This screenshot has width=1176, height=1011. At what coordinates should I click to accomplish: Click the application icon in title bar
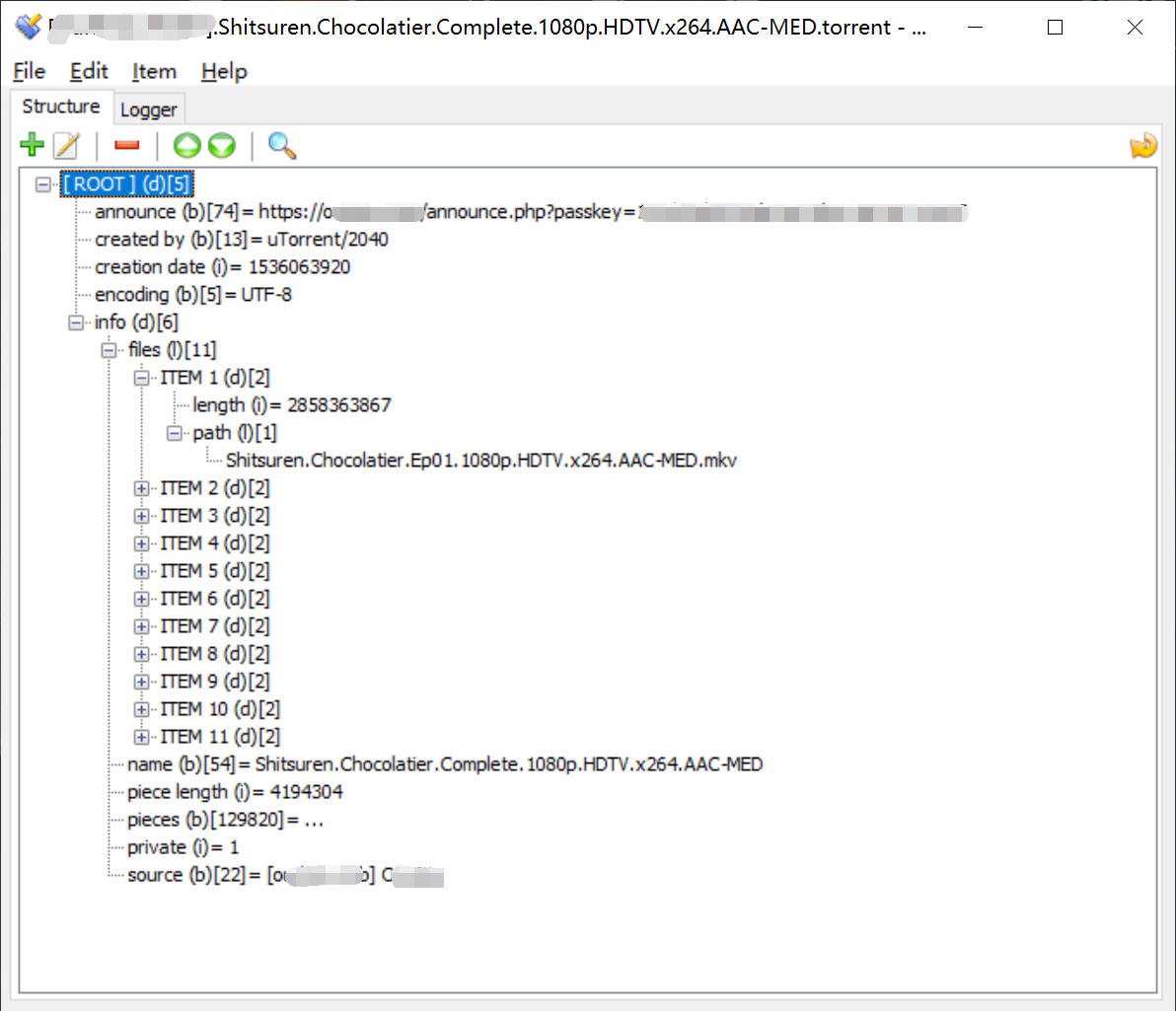[x=29, y=27]
